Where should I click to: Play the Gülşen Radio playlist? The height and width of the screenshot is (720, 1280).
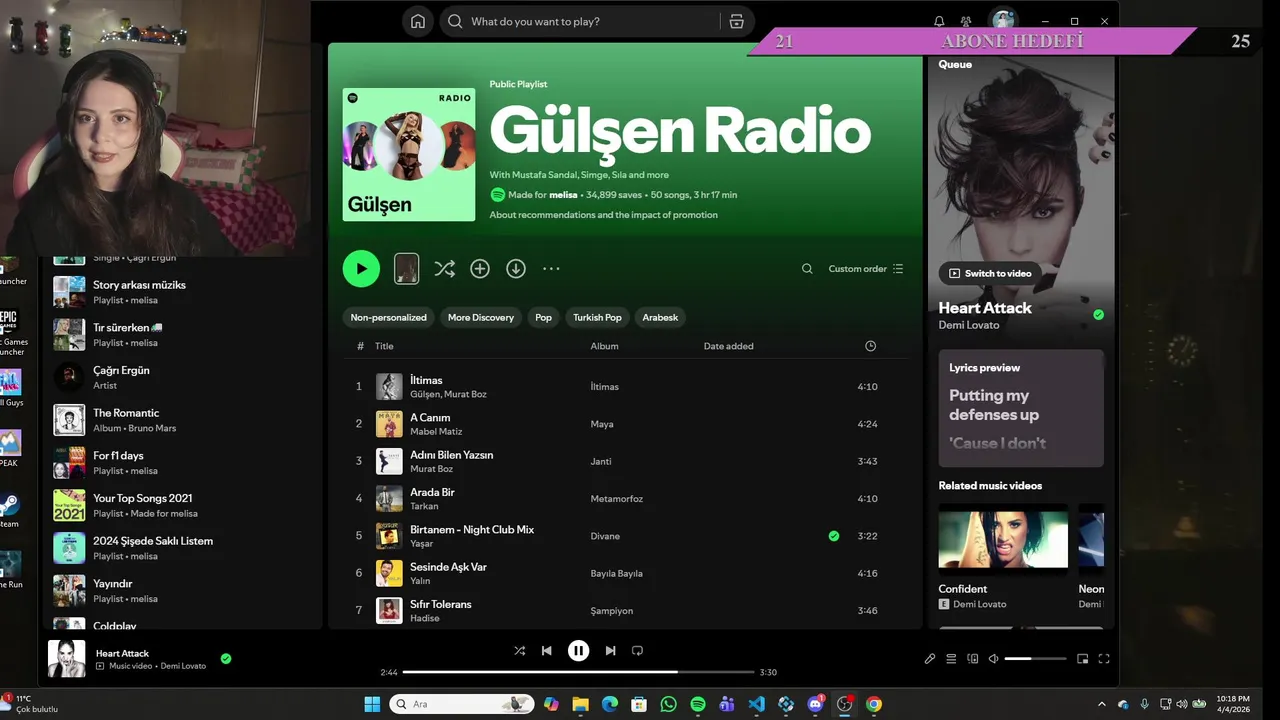361,268
